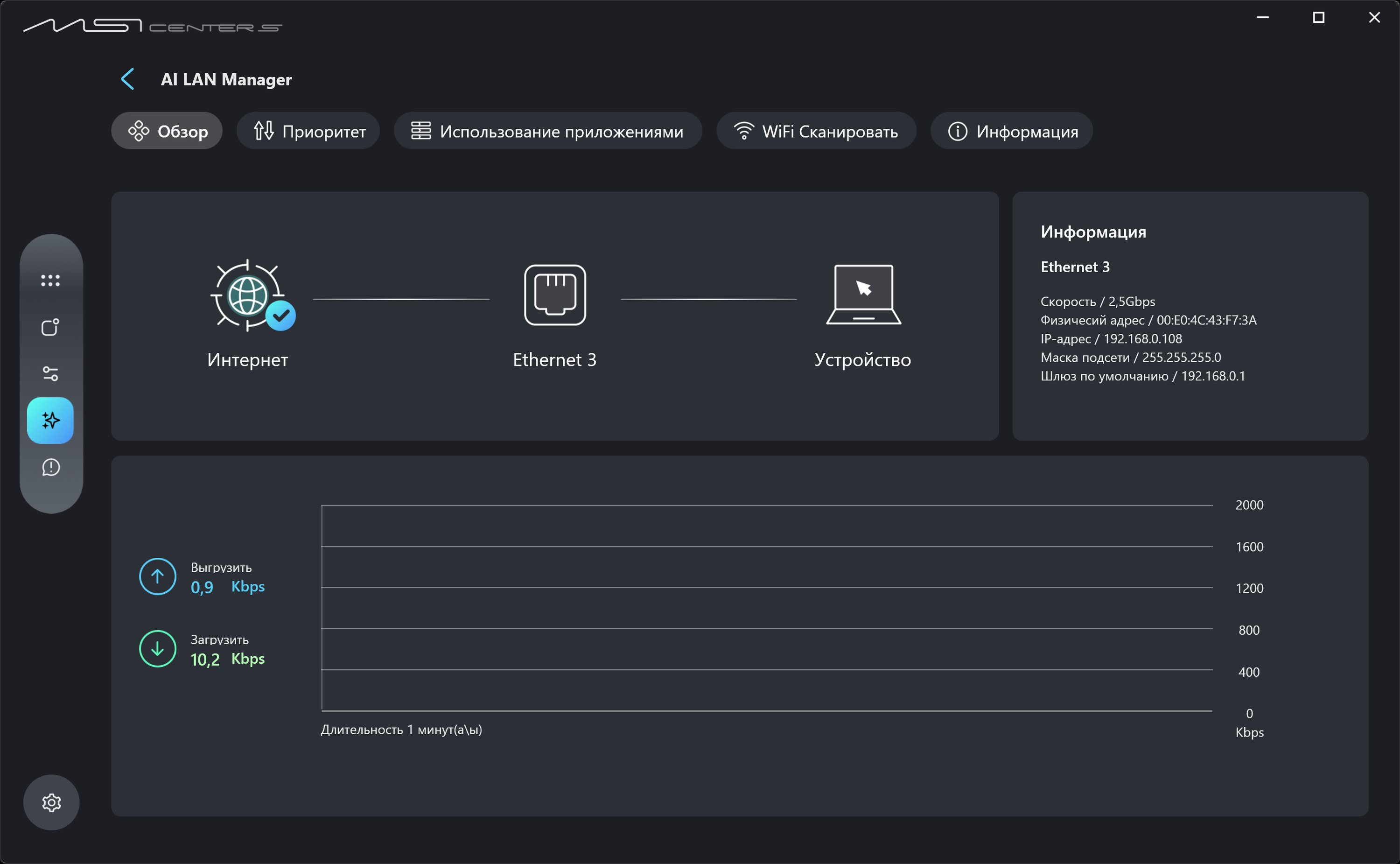Switch to the Обзор tab
This screenshot has width=1400, height=864.
click(x=167, y=131)
